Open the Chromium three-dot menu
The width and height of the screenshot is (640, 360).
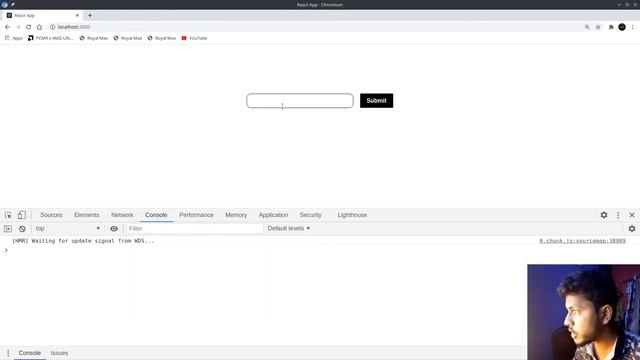tap(633, 27)
